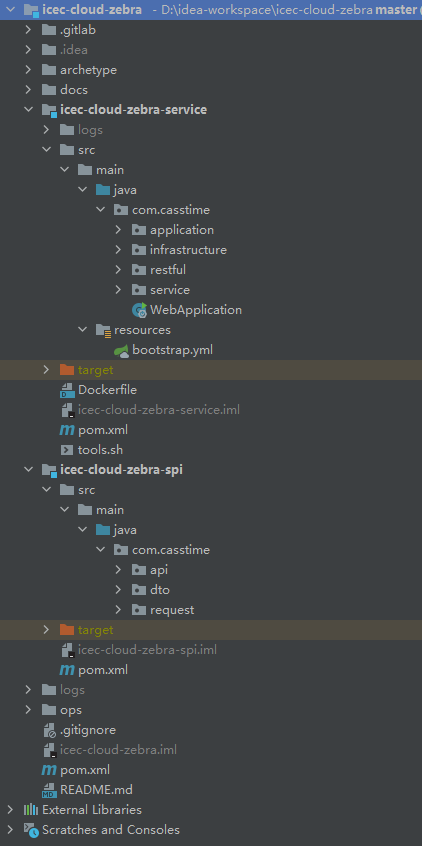
Task: Expand the ops folder arrow
Action: point(29,710)
